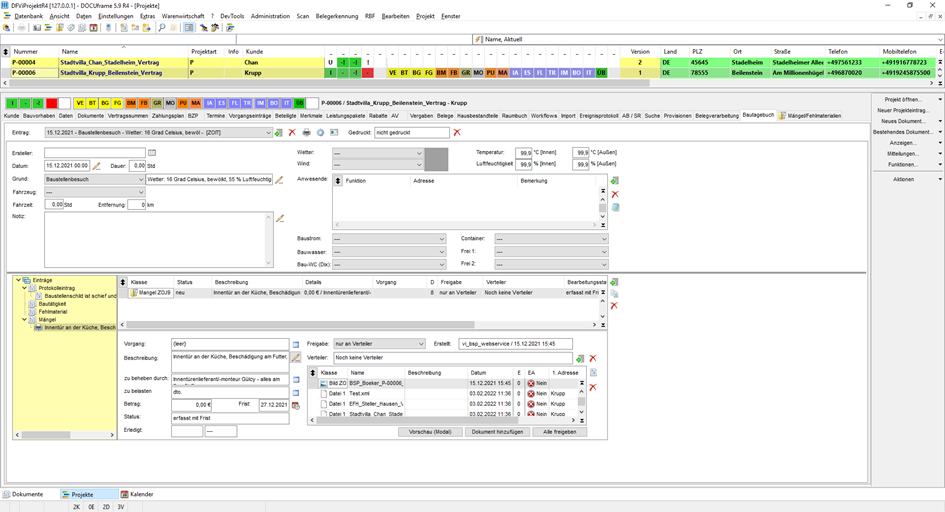
Task: Open 'zu belasten' selection icon
Action: (296, 393)
